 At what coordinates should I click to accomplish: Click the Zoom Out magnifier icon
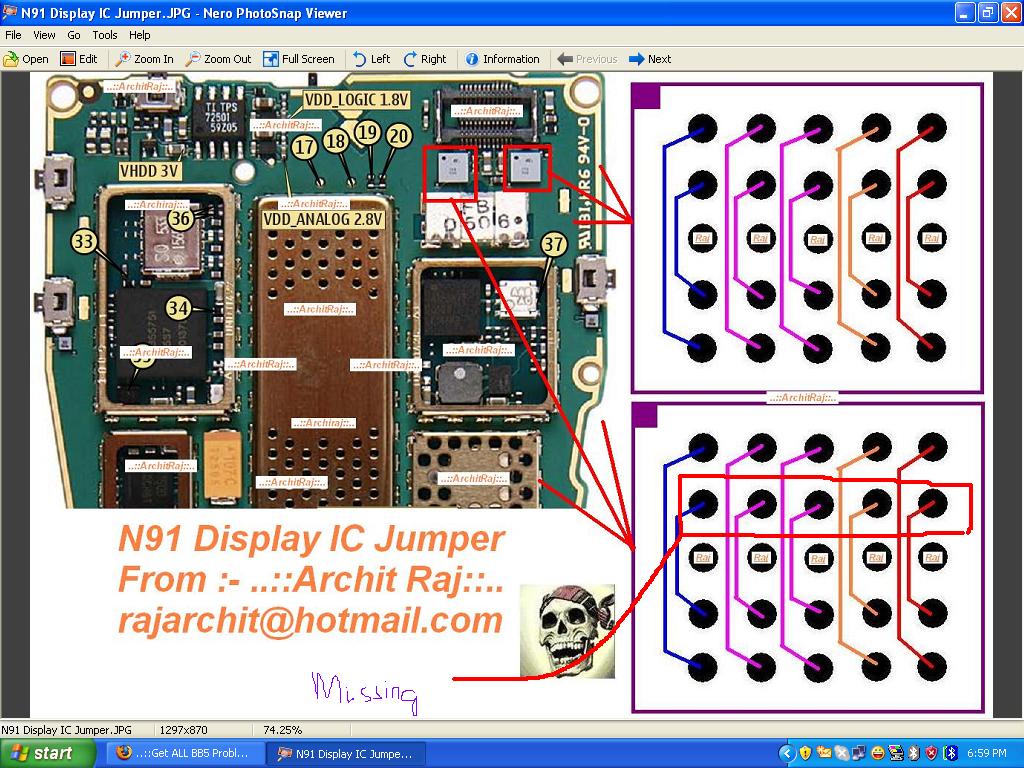pos(193,59)
